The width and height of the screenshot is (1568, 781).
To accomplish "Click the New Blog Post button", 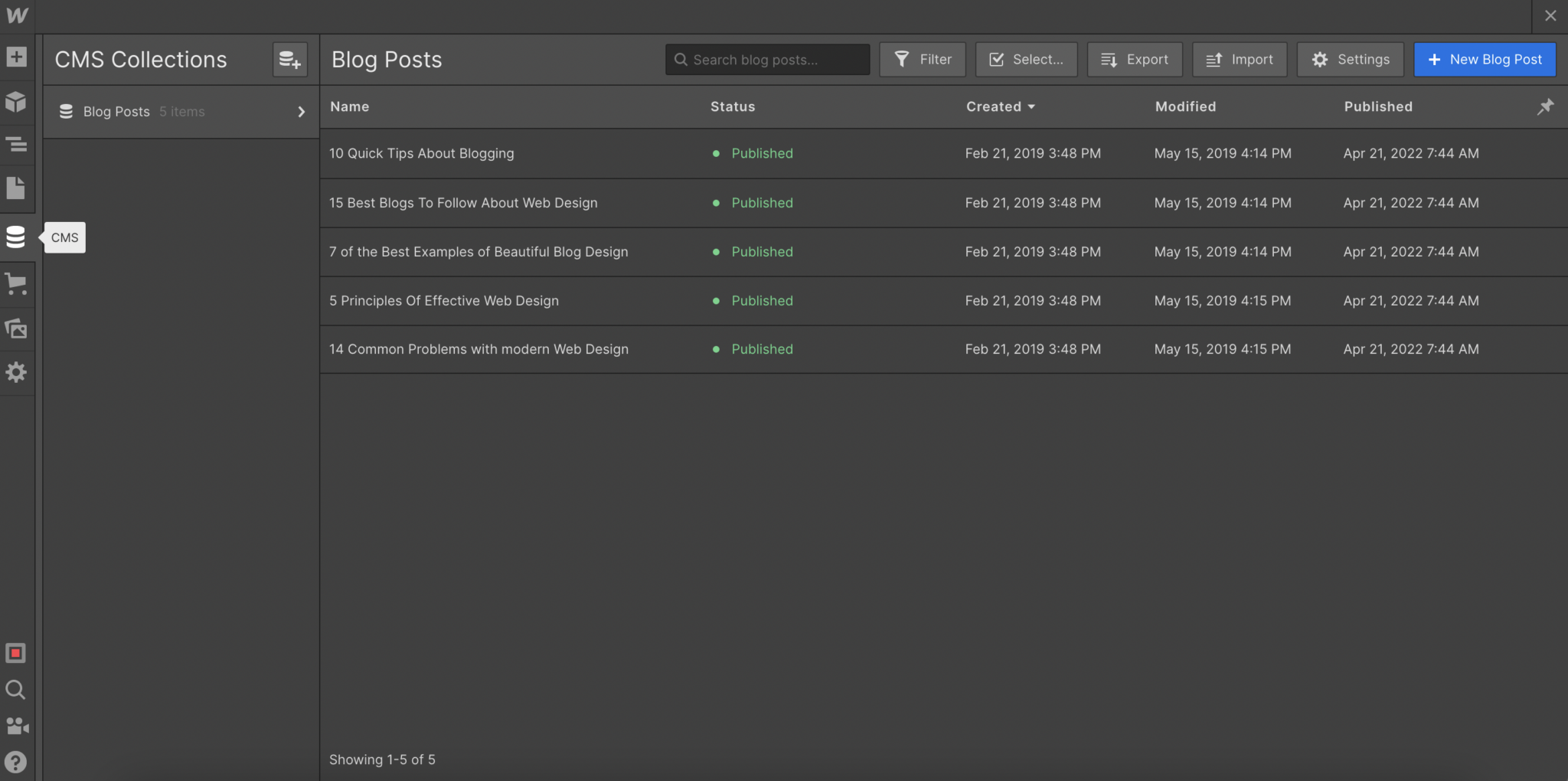I will pyautogui.click(x=1484, y=60).
